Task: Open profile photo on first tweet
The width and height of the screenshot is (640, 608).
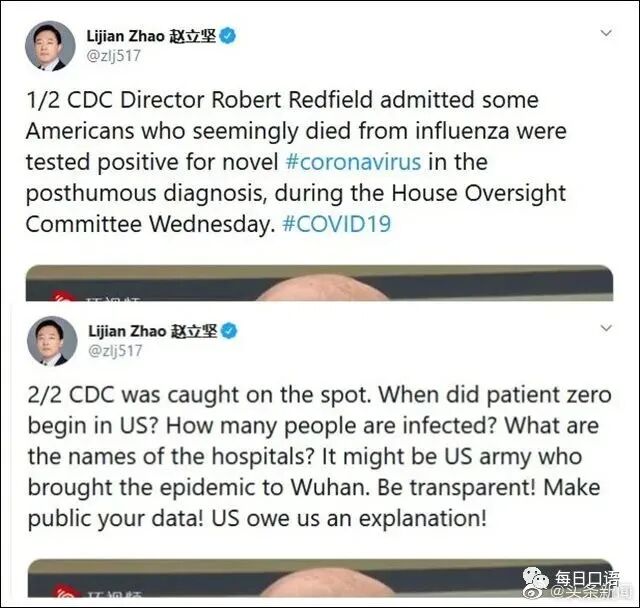Action: click(50, 46)
